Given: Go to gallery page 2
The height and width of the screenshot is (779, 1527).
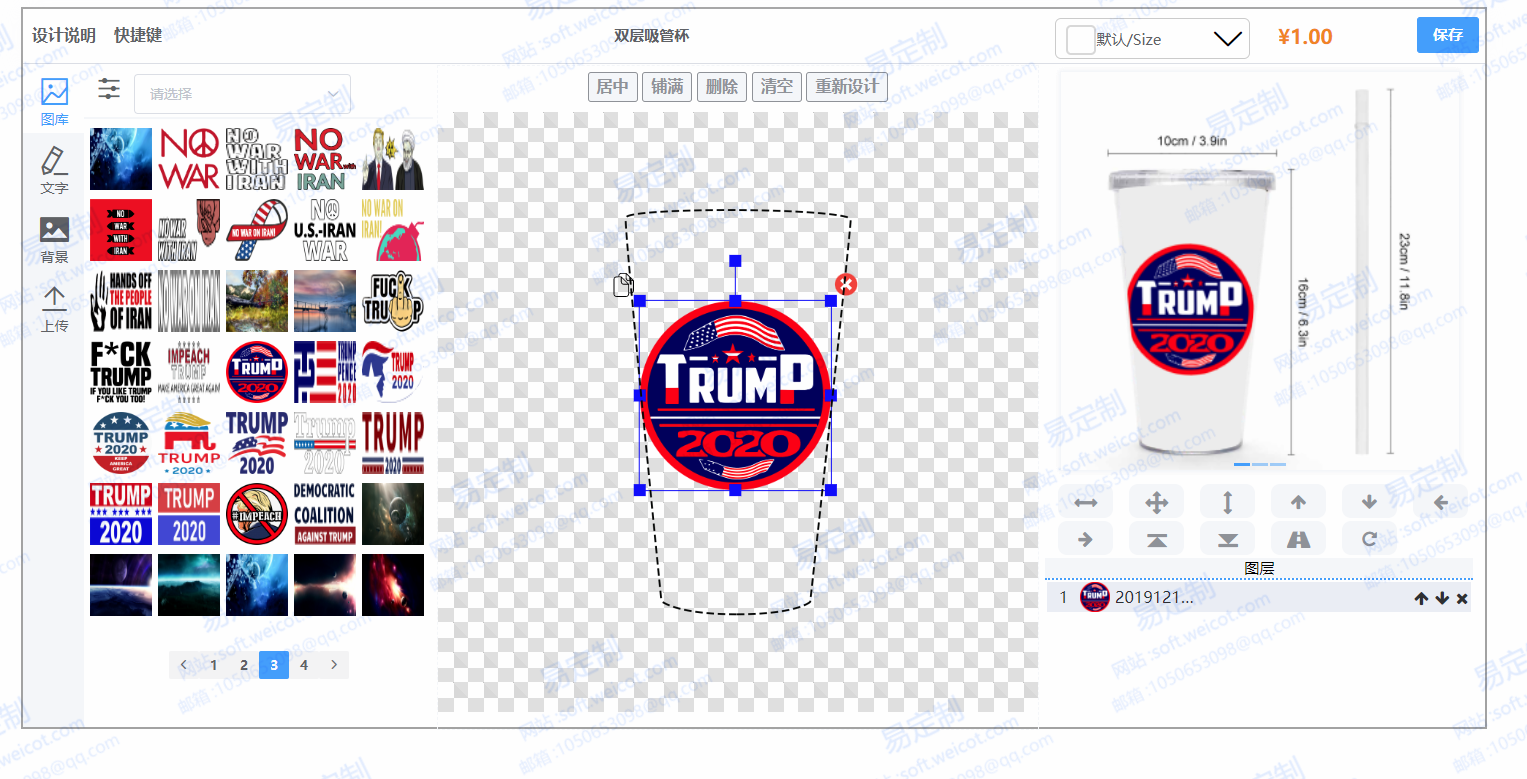Looking at the screenshot, I should tap(244, 664).
